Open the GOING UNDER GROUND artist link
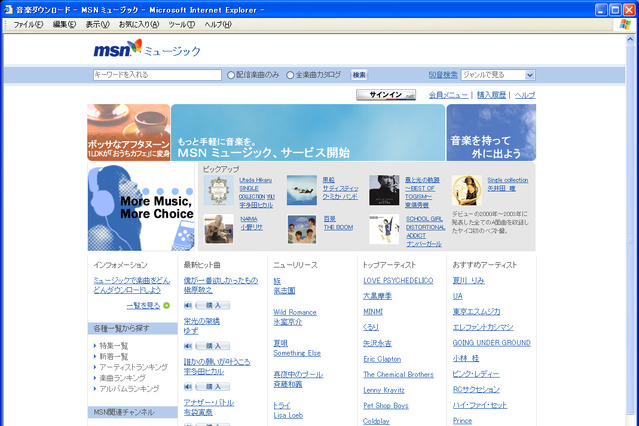The width and height of the screenshot is (639, 426). coord(491,343)
